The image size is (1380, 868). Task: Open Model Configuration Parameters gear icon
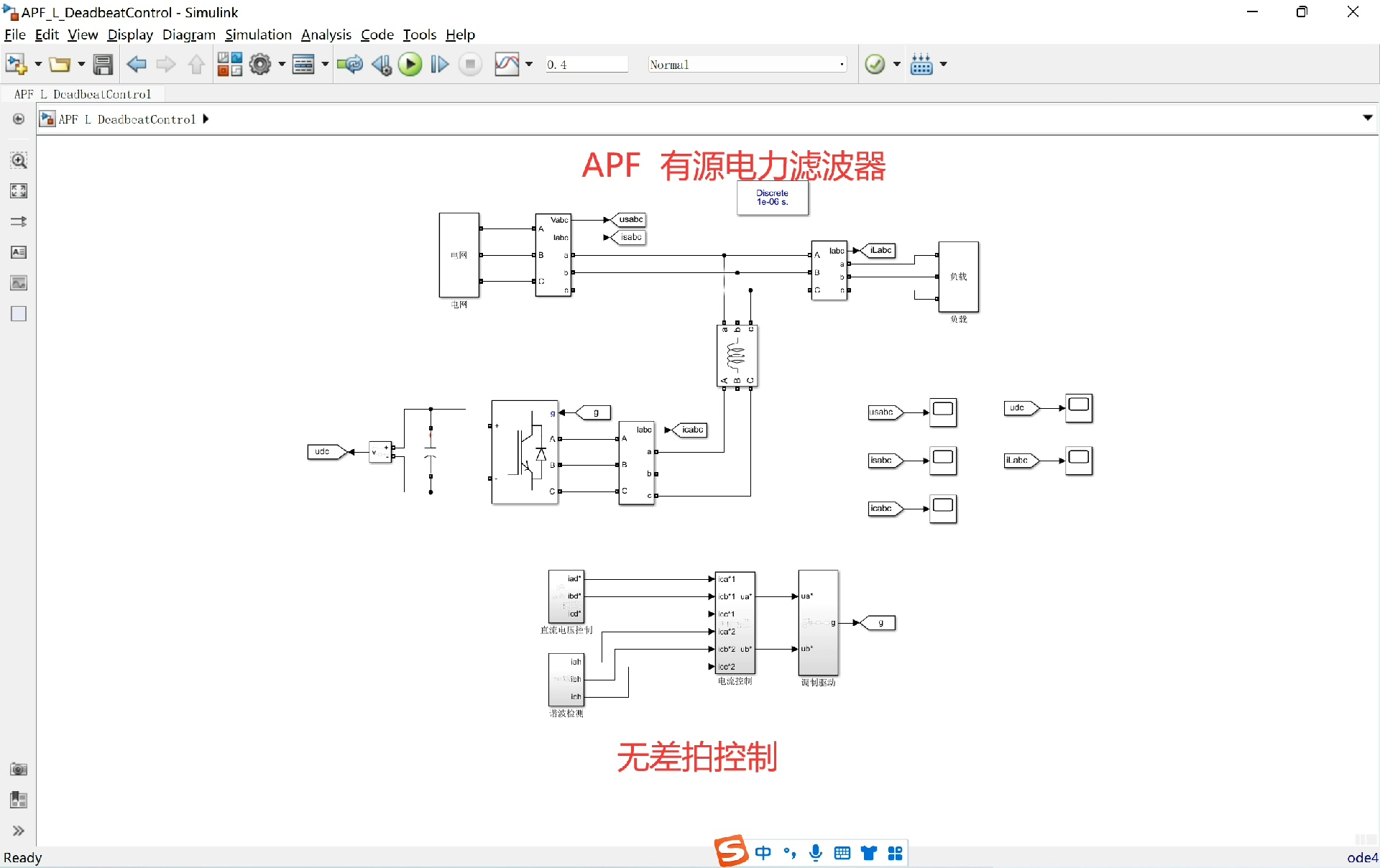[260, 64]
